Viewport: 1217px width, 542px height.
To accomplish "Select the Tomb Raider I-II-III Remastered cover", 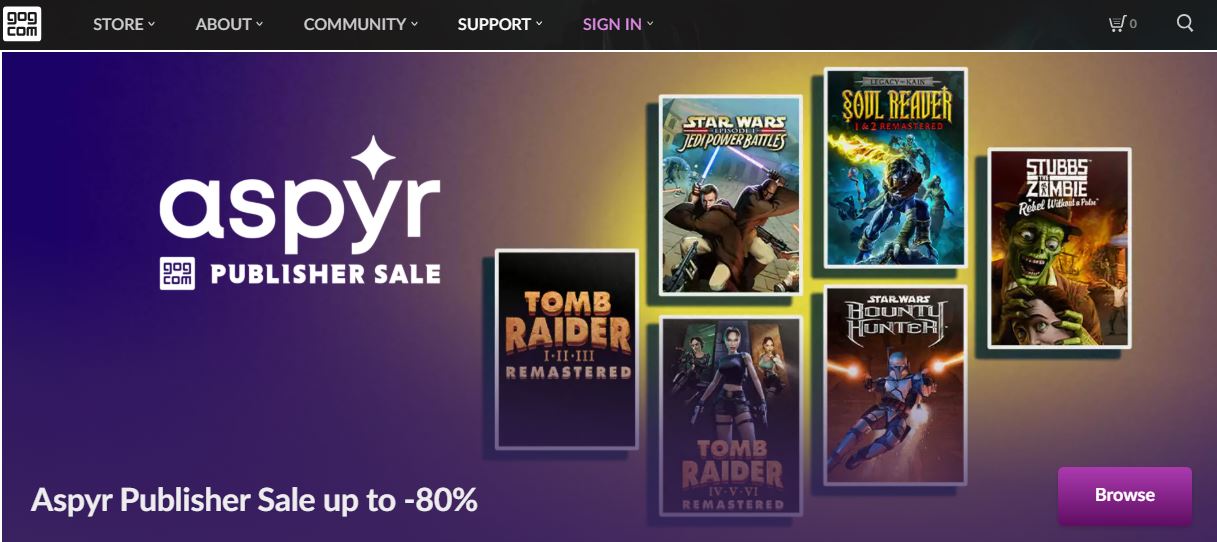I will pos(567,349).
